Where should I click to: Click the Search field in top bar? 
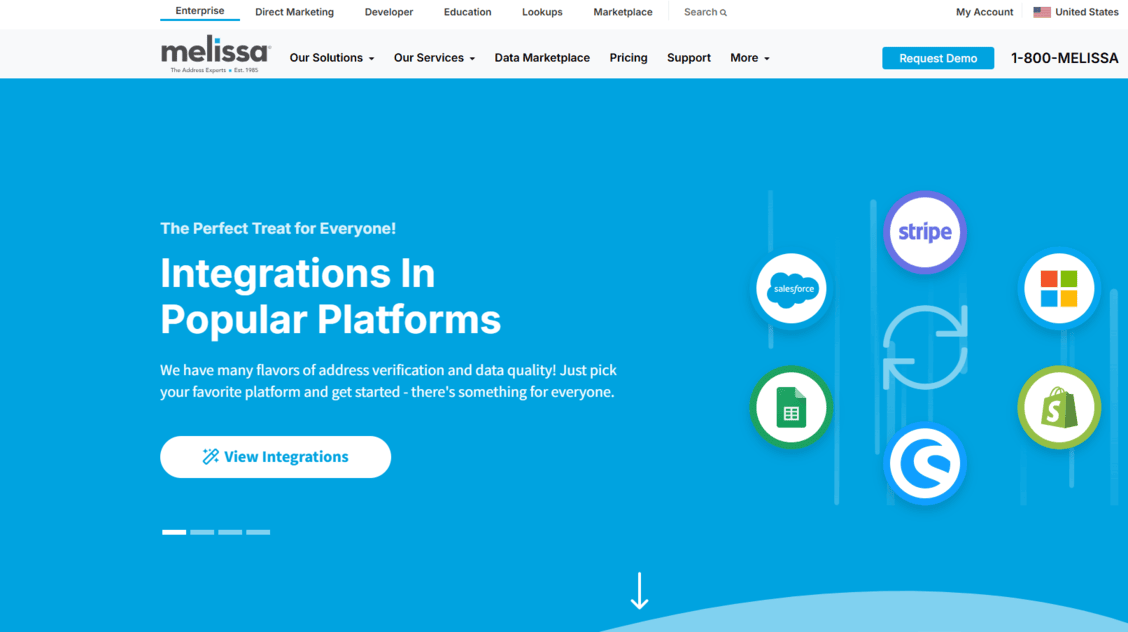click(x=705, y=12)
